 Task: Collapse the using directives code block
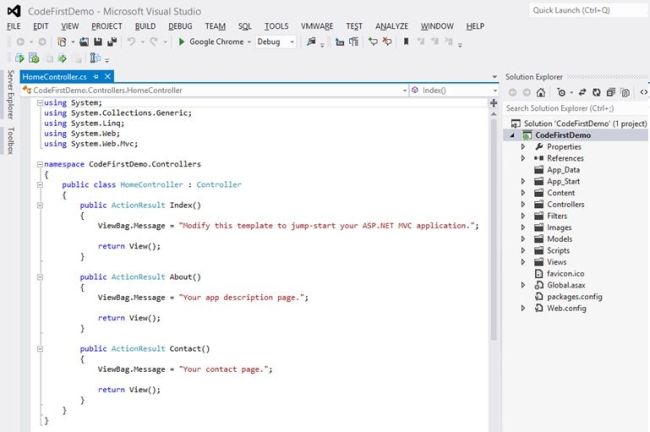coord(40,103)
